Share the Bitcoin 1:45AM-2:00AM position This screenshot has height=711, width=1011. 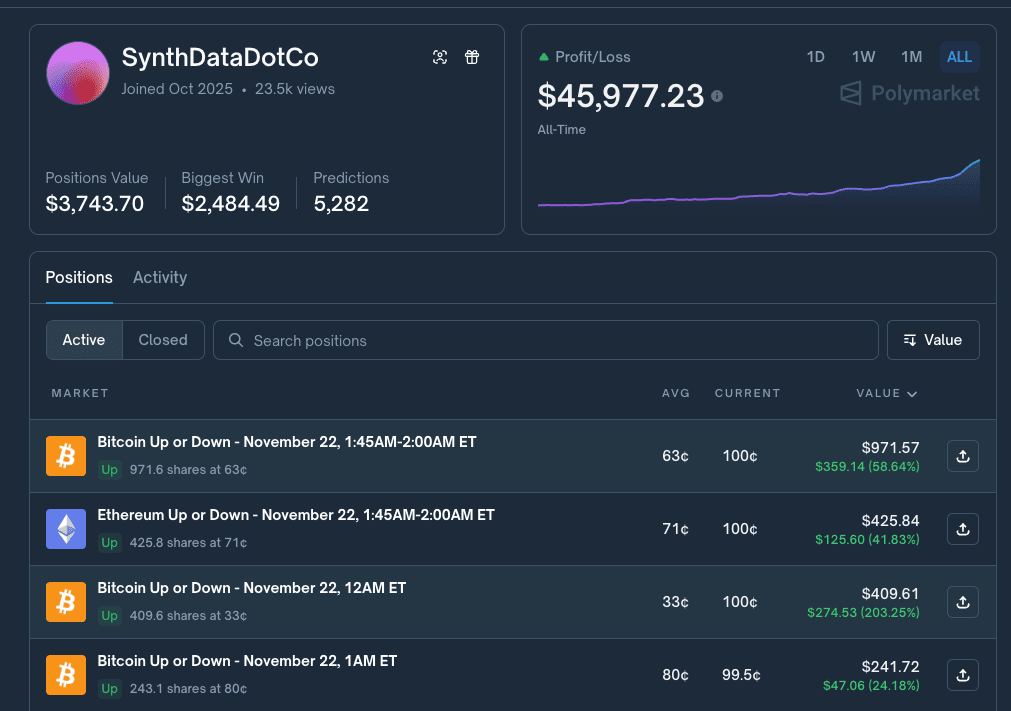click(x=962, y=456)
